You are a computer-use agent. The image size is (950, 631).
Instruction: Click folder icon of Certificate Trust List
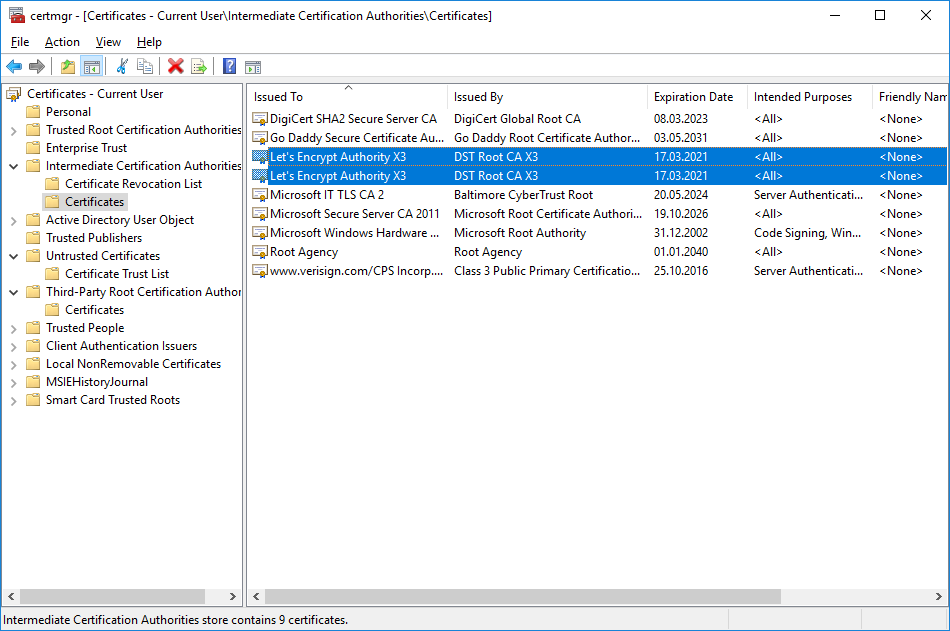click(x=53, y=274)
